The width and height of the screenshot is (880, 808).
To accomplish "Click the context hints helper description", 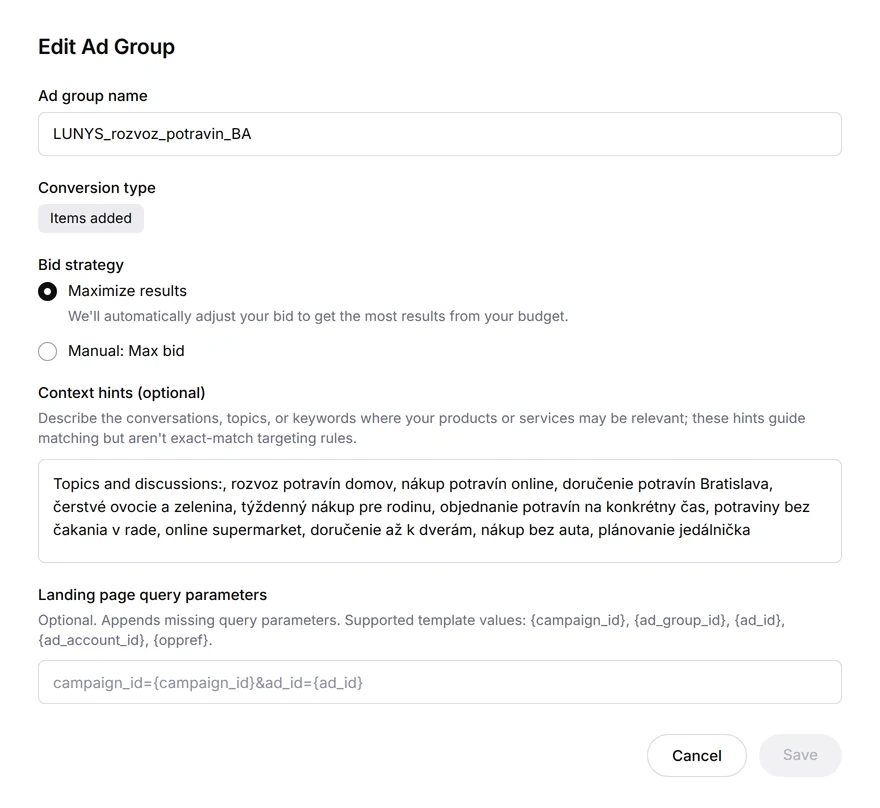I will tap(421, 428).
